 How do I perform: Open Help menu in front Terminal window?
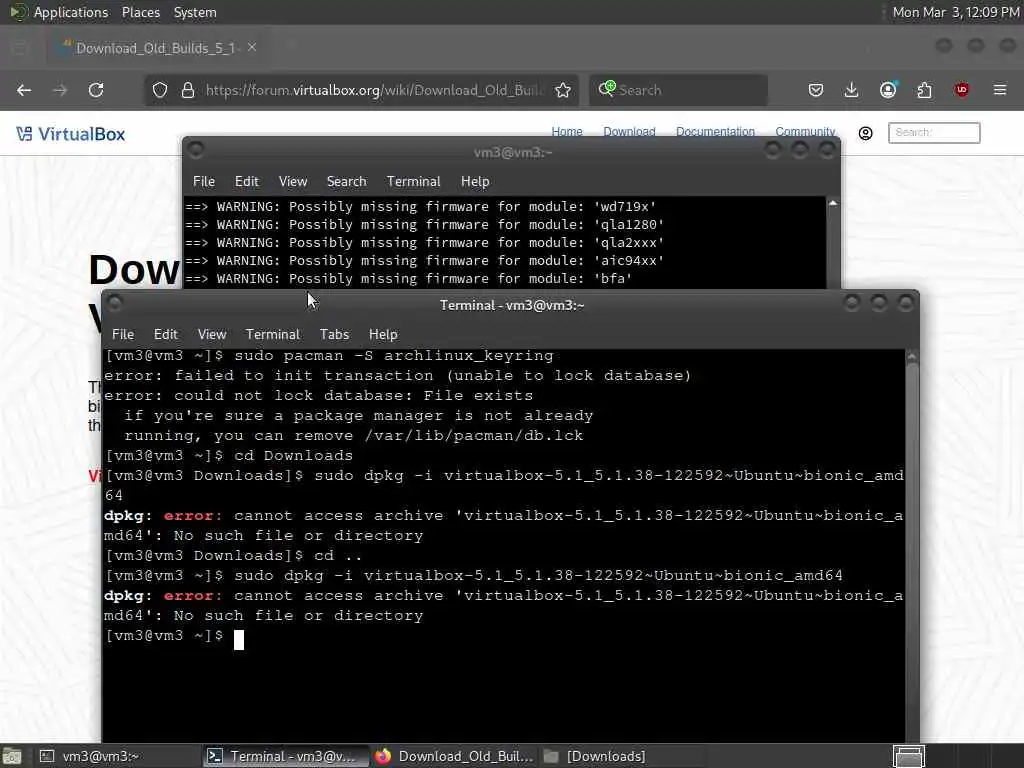(x=383, y=334)
